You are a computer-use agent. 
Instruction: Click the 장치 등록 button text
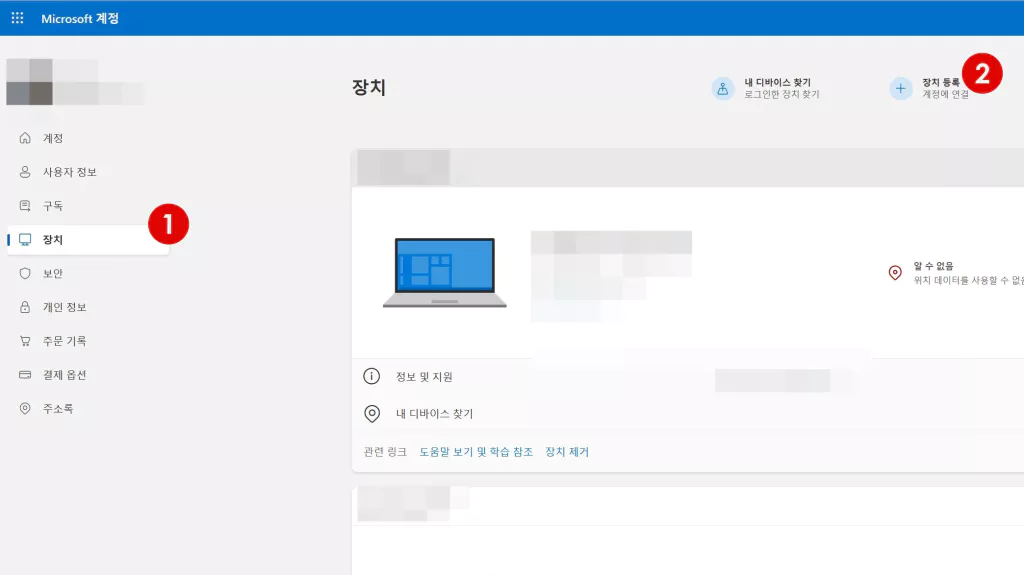941,82
